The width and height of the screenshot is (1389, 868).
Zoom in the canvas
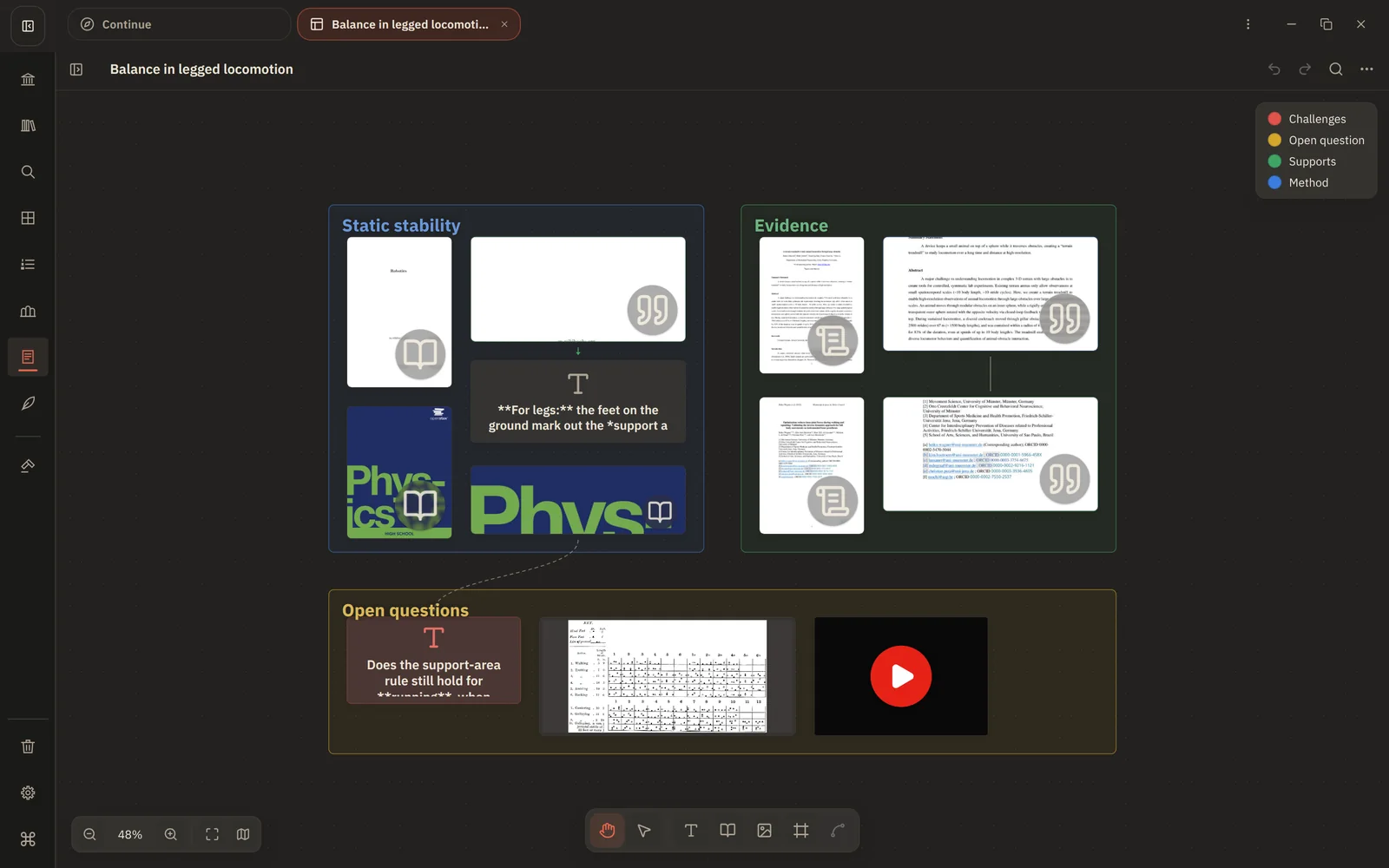[x=171, y=834]
